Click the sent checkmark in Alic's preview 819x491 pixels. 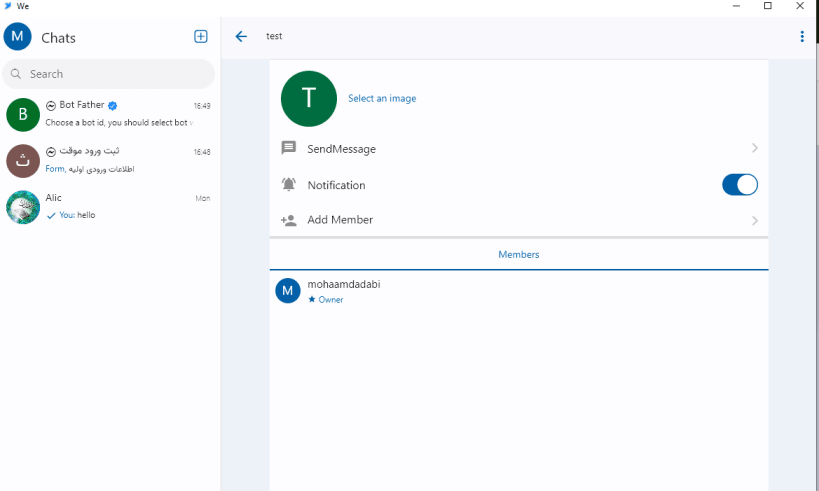(51, 215)
